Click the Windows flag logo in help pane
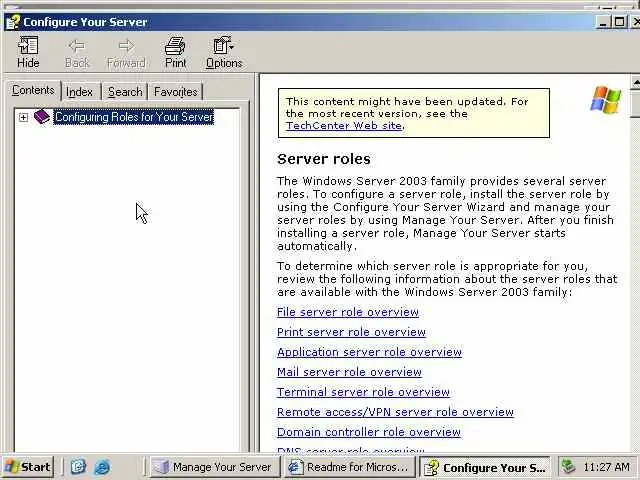 tap(605, 100)
